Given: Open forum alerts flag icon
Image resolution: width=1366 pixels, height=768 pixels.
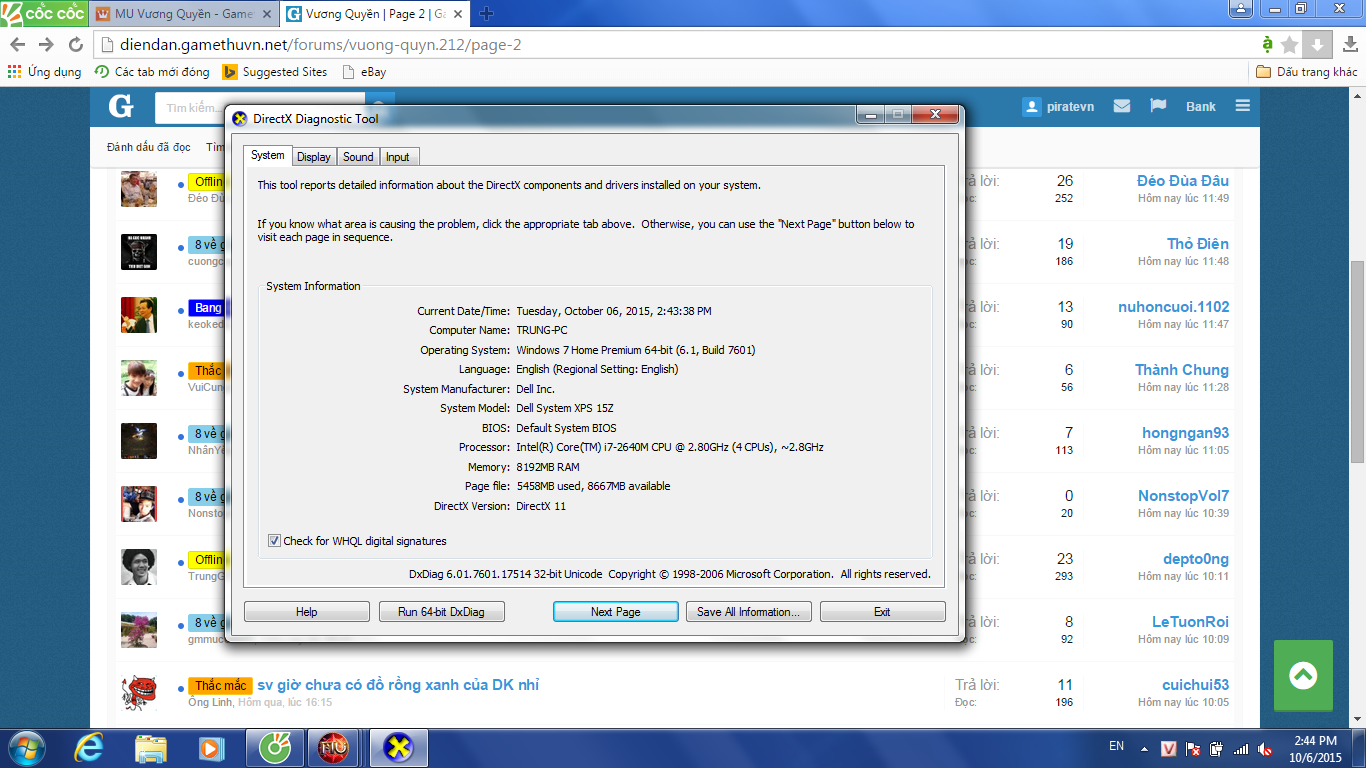Looking at the screenshot, I should tap(1159, 106).
